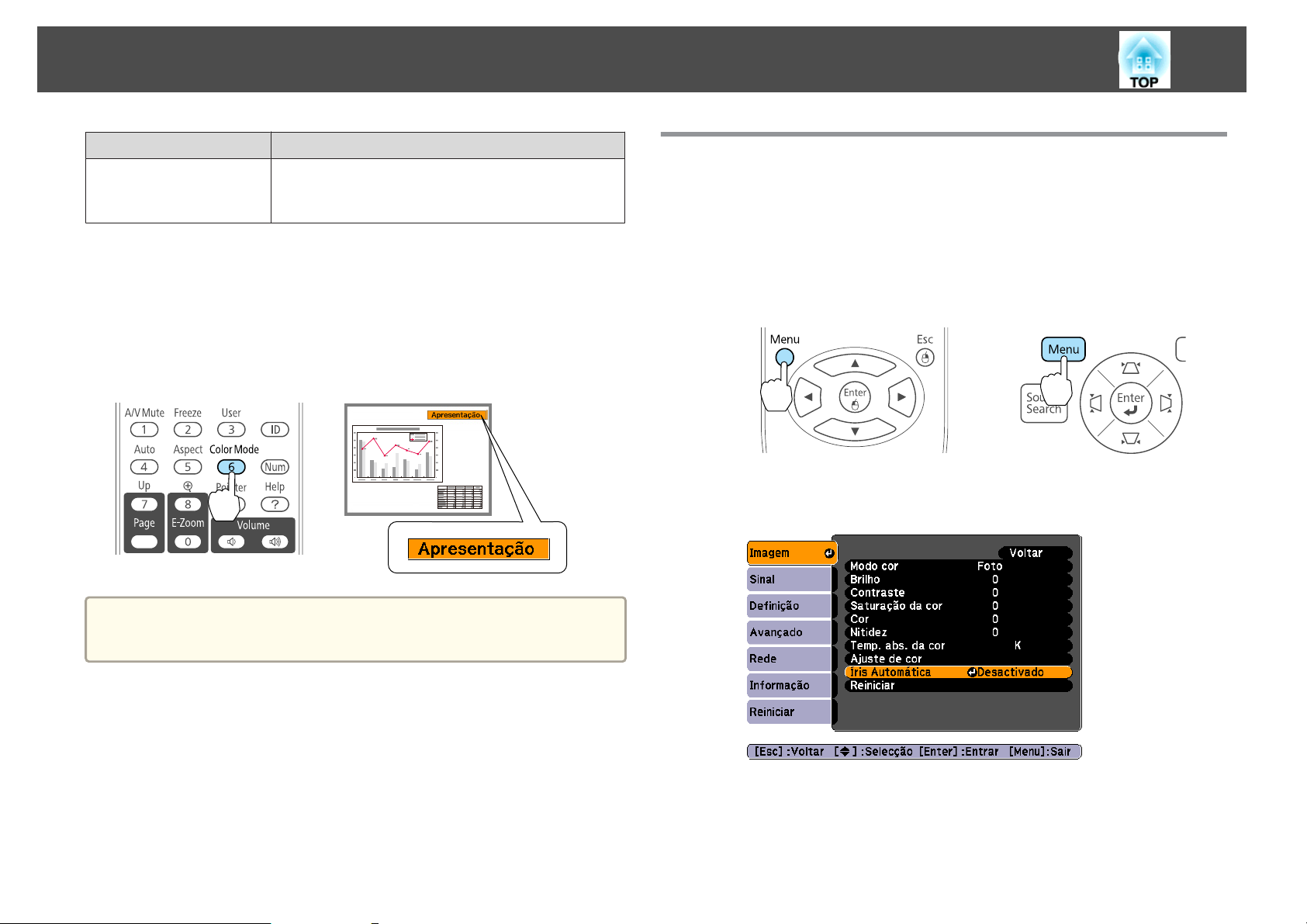The height and width of the screenshot is (924, 1307).
Task: Click the Aspect 5 remote button
Action: coord(188,467)
